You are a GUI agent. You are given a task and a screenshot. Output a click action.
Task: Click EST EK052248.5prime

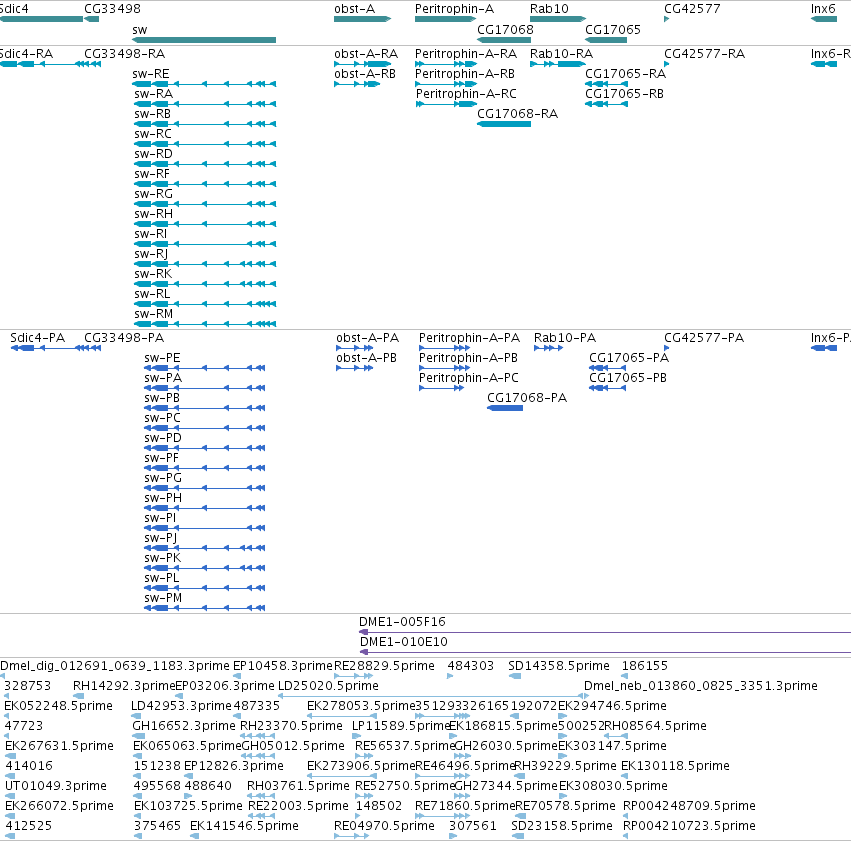7,716
